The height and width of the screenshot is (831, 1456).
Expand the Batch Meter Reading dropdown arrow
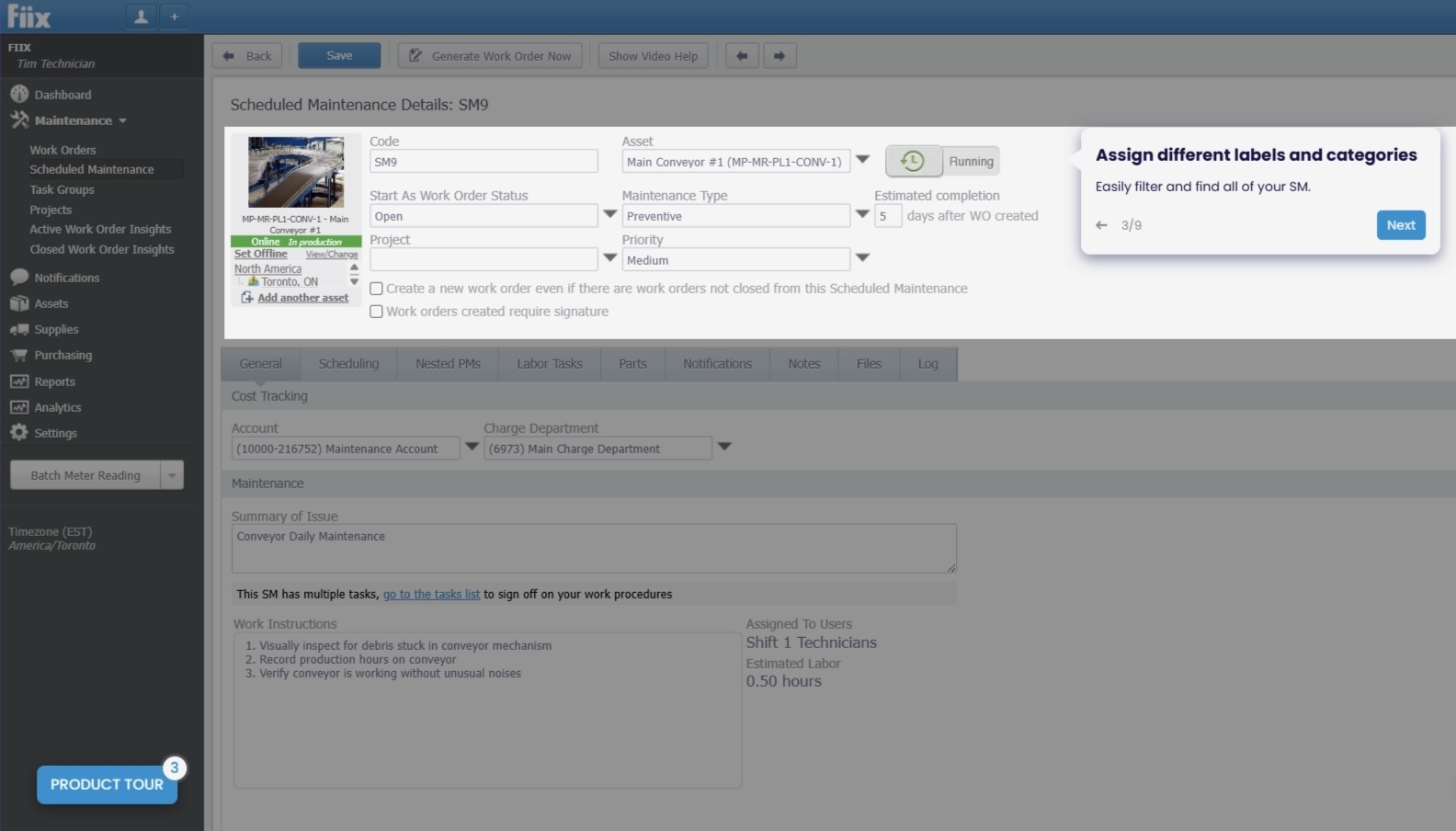[x=172, y=475]
